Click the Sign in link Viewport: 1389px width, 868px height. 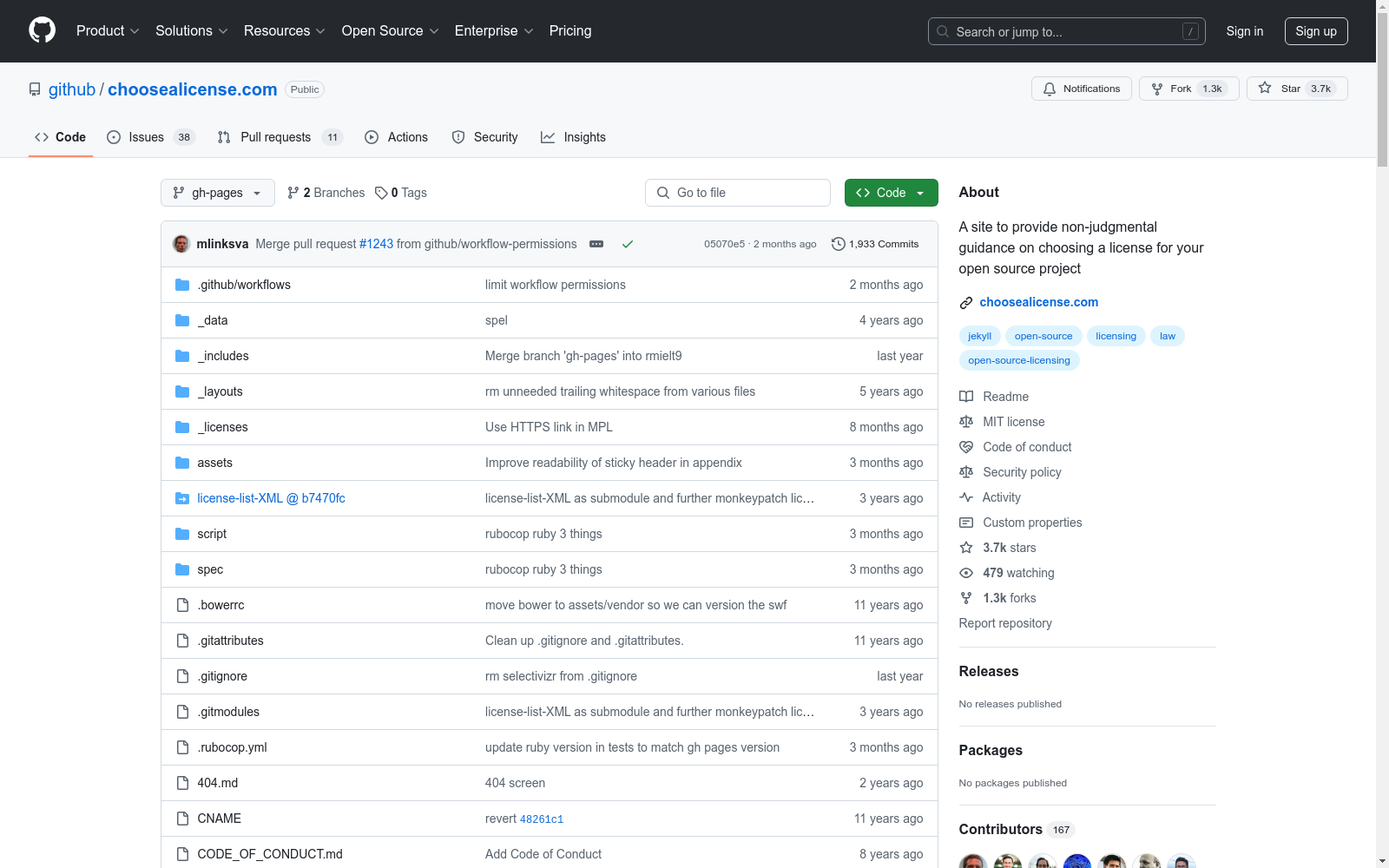(1245, 31)
